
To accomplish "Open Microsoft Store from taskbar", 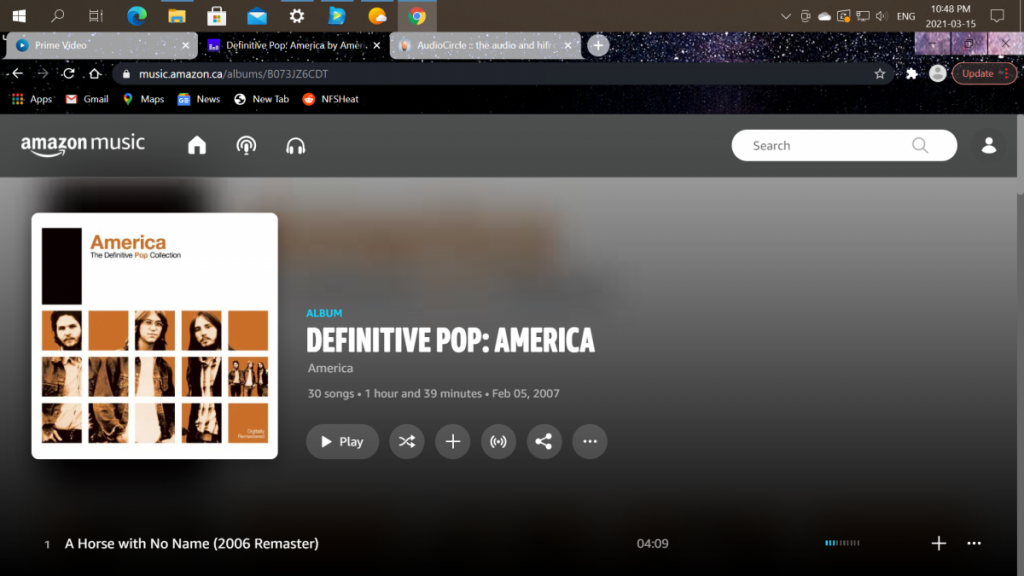I will point(217,16).
